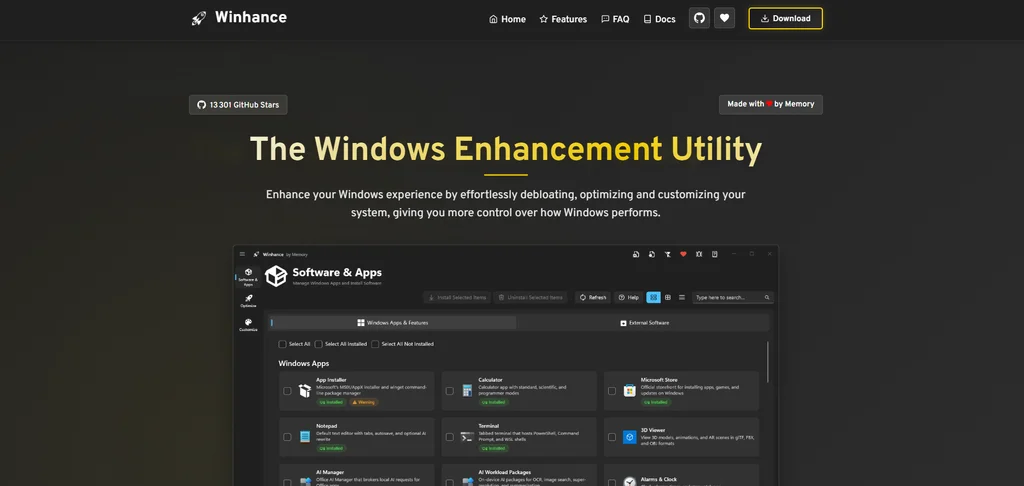Tick the Microsoft Store checkbox
The height and width of the screenshot is (486, 1024).
tap(612, 391)
